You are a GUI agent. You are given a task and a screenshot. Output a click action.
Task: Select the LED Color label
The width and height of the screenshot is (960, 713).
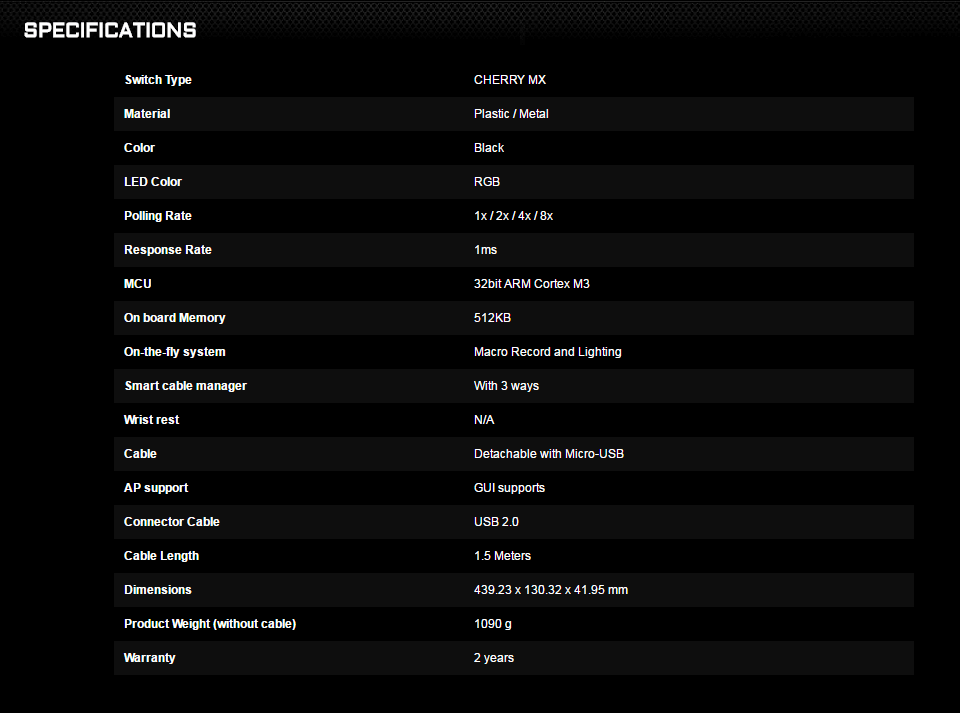[153, 182]
